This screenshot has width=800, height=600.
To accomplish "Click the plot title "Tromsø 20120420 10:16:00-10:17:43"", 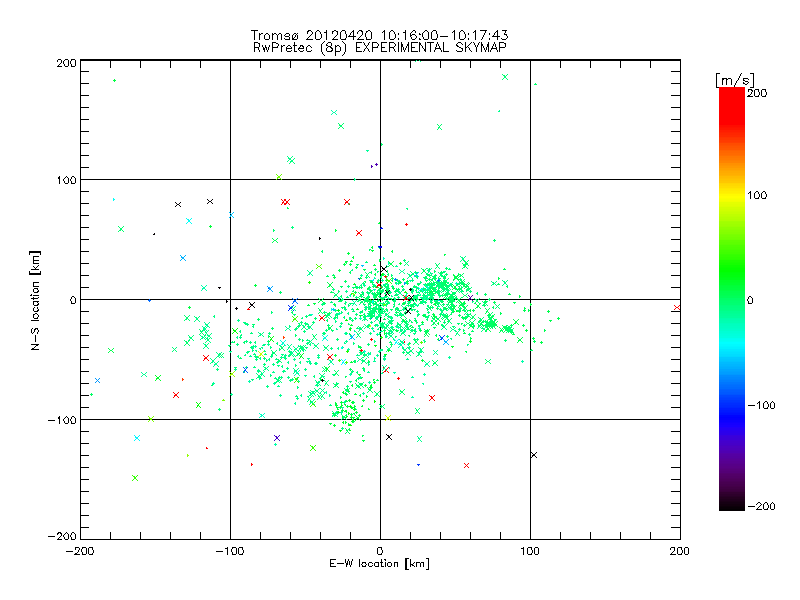I will point(379,35).
